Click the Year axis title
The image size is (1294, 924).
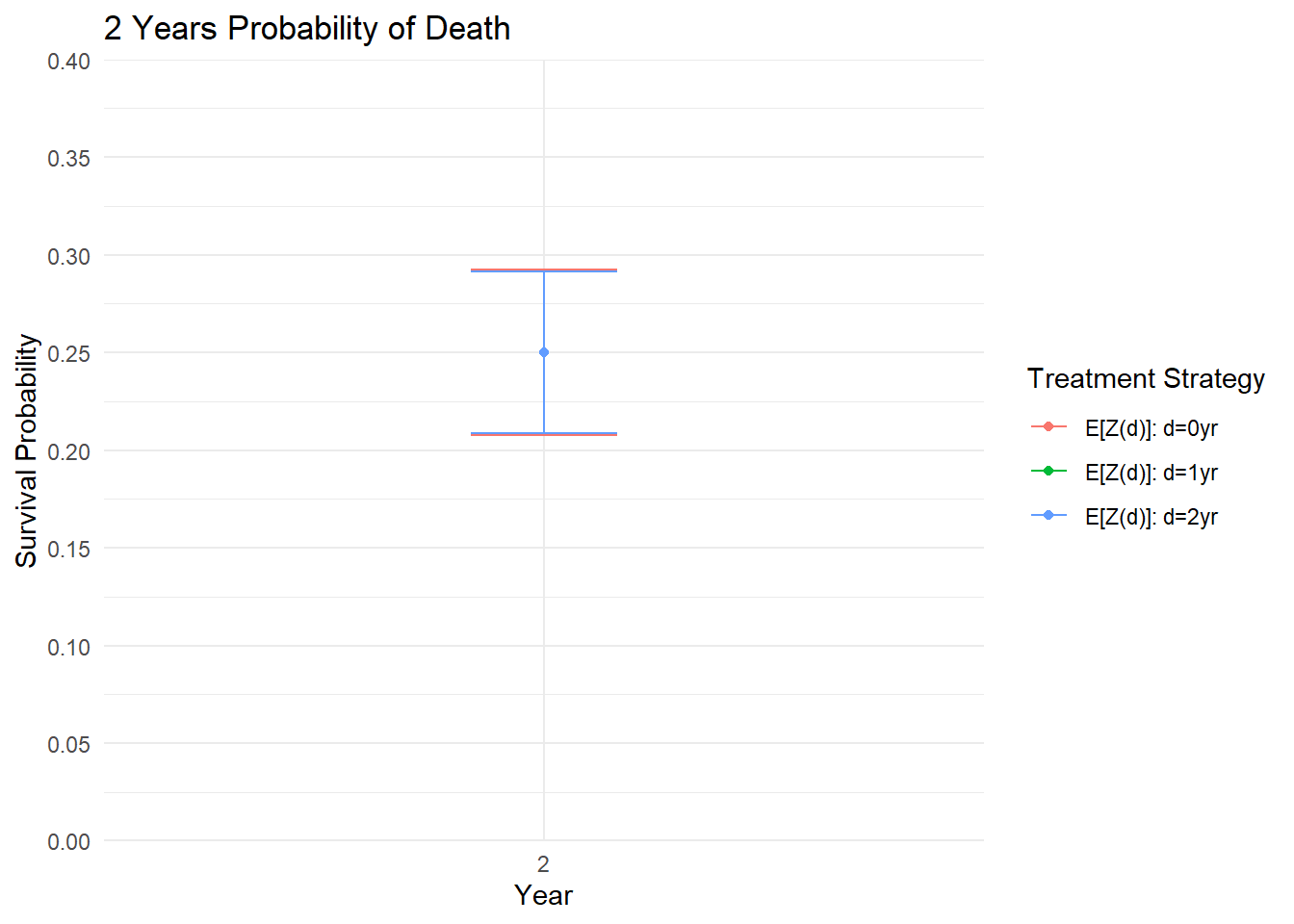pyautogui.click(x=543, y=895)
